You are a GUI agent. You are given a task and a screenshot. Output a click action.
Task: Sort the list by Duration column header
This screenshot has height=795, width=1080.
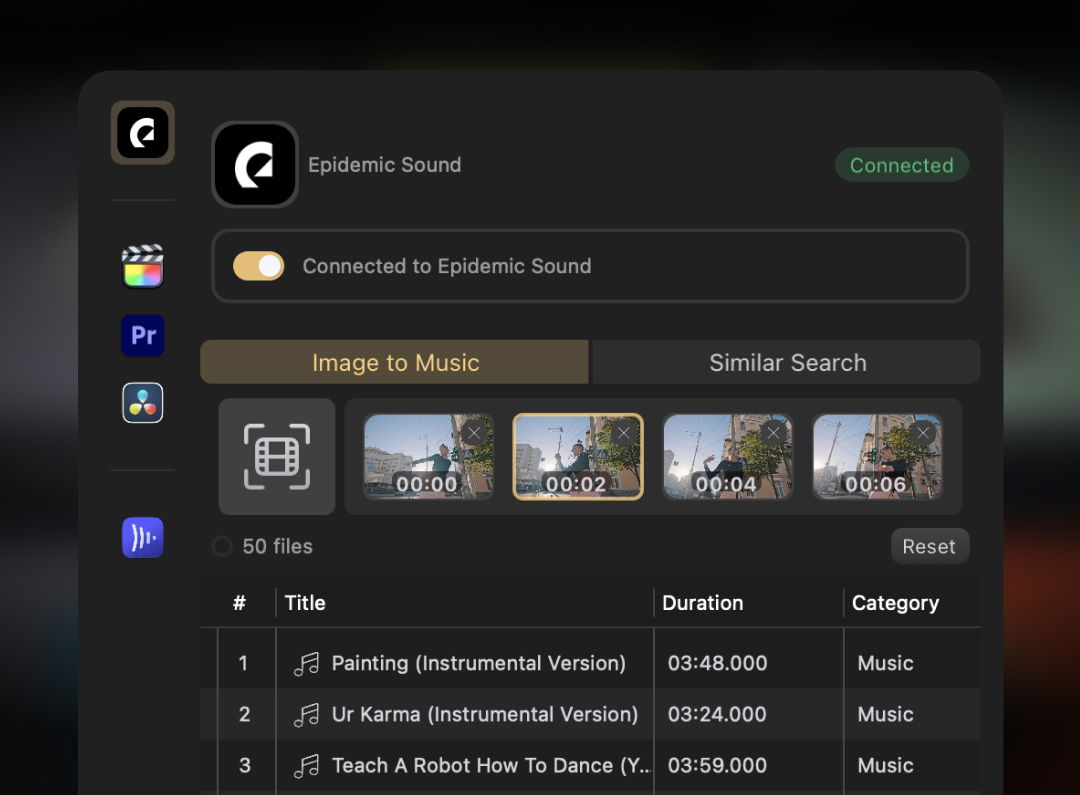coord(703,603)
